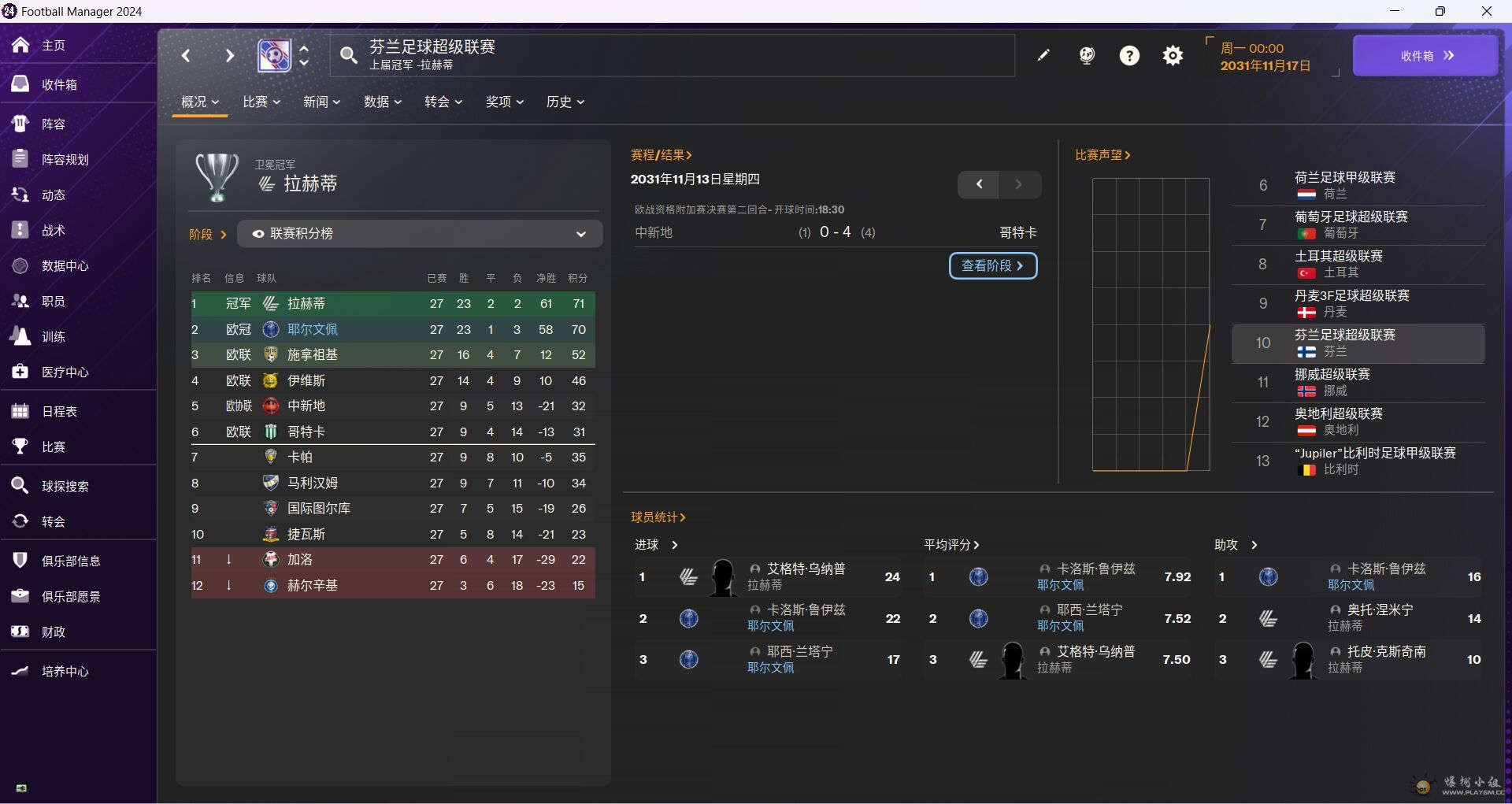This screenshot has width=1512, height=804.
Task: Step league selector down arrow
Action: click(304, 63)
